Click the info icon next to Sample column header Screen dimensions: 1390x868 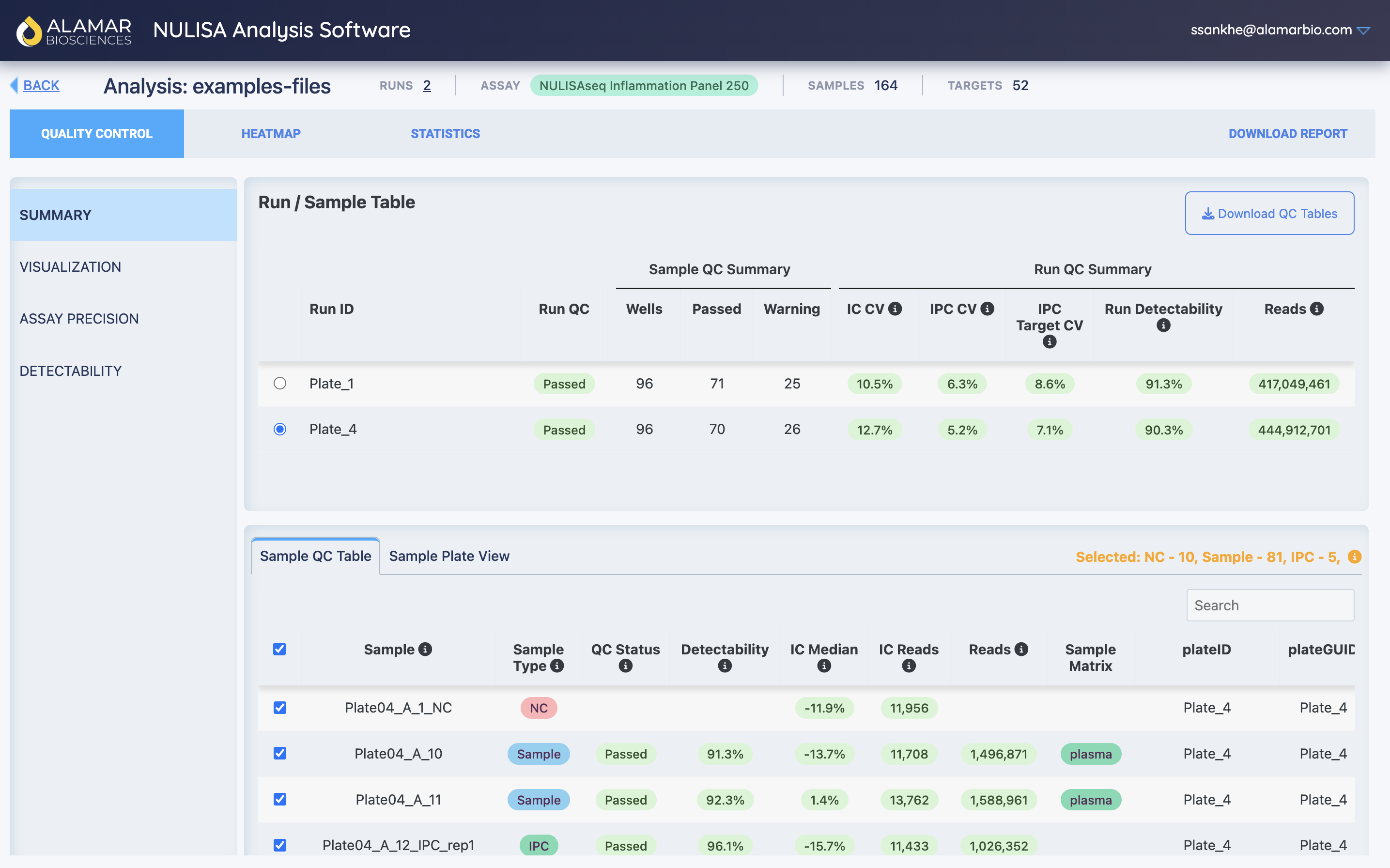click(x=425, y=649)
